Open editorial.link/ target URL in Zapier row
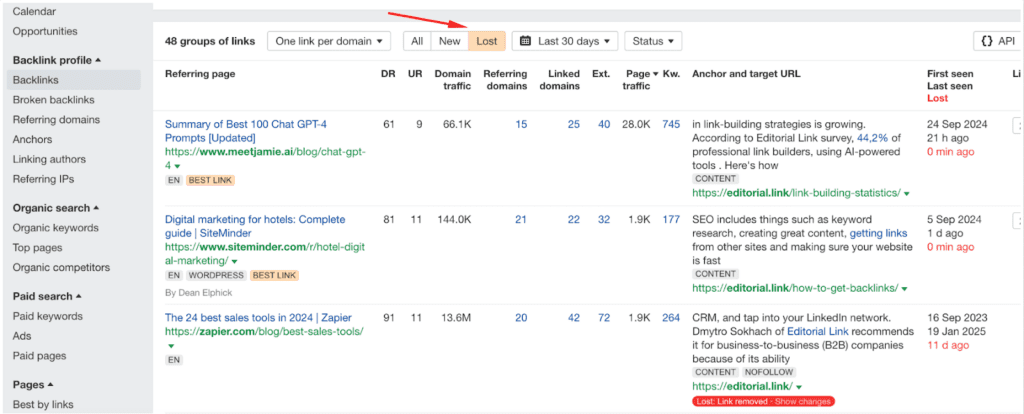The image size is (1024, 414). pyautogui.click(x=743, y=387)
